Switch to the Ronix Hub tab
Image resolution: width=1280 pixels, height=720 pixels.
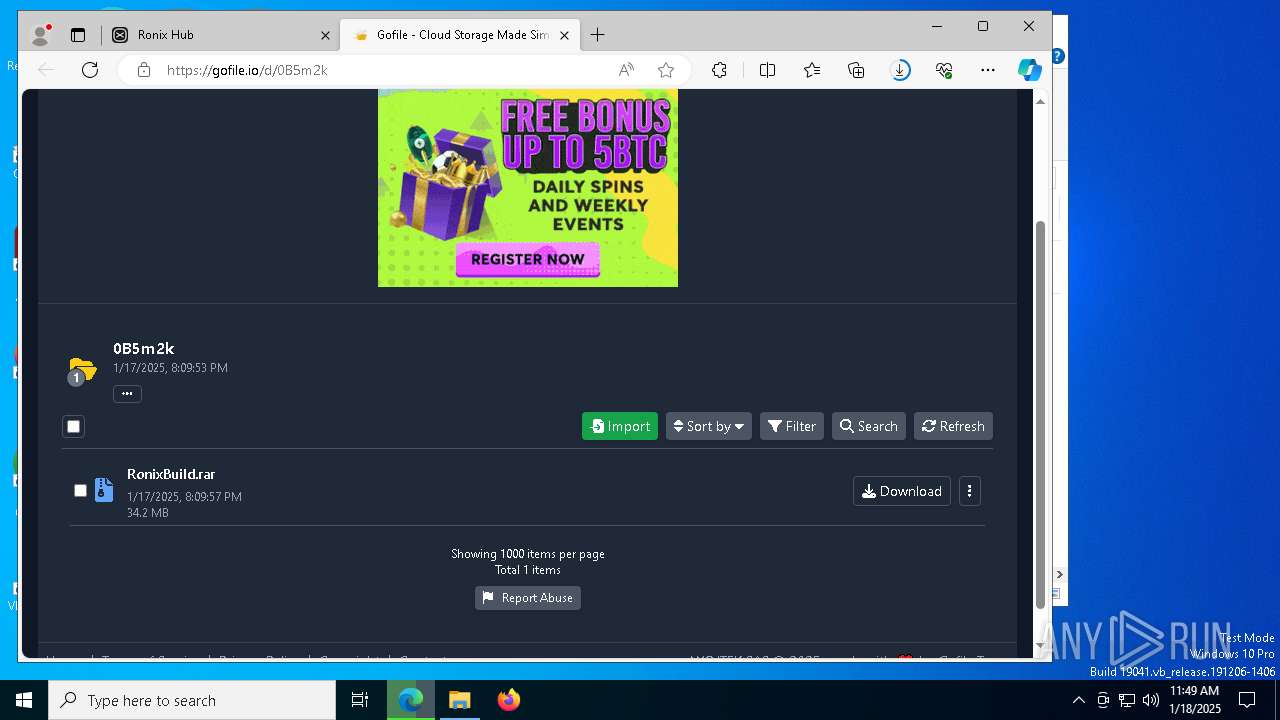(220, 35)
